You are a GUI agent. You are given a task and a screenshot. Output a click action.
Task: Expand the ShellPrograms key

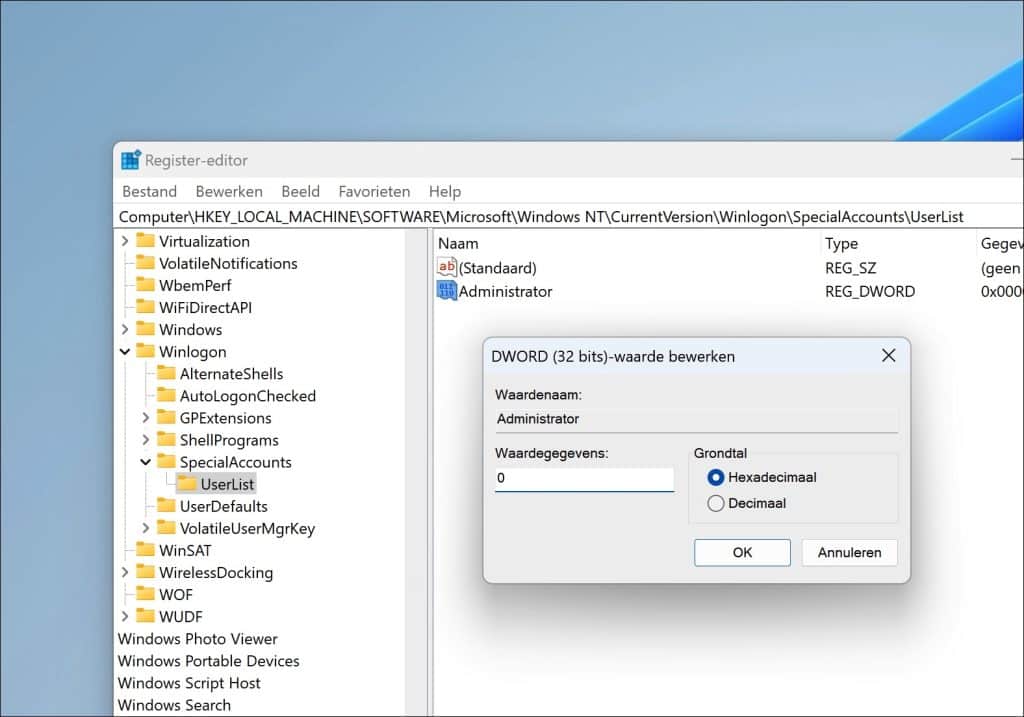(x=146, y=440)
